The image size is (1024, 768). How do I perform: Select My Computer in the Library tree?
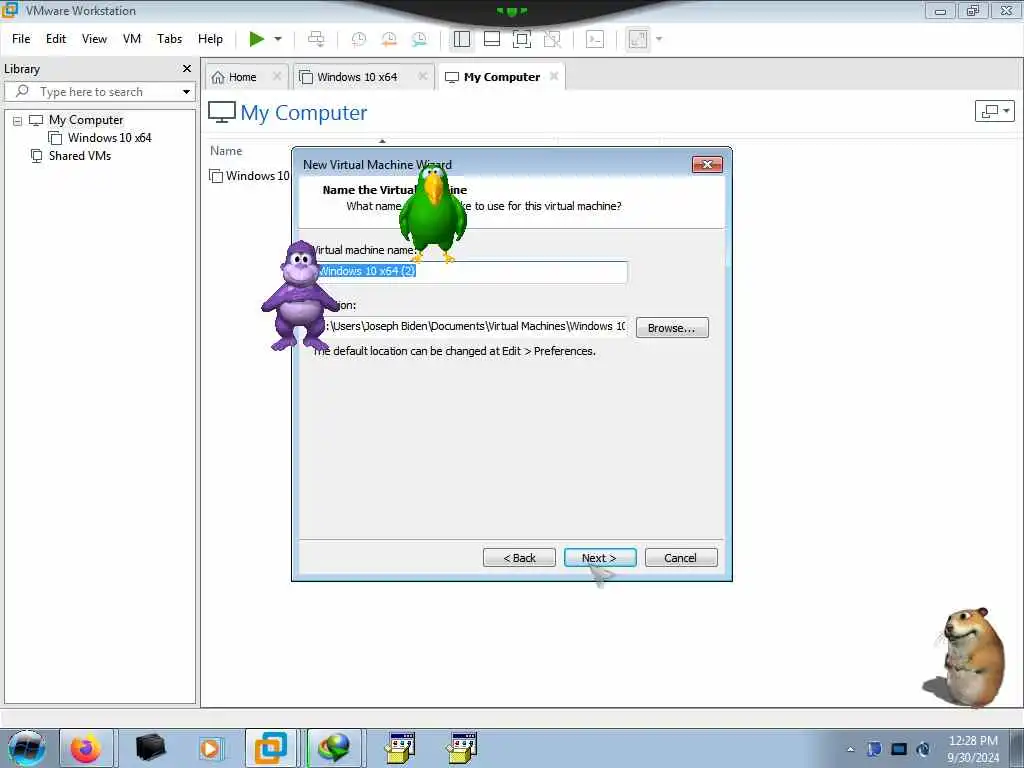pos(86,120)
